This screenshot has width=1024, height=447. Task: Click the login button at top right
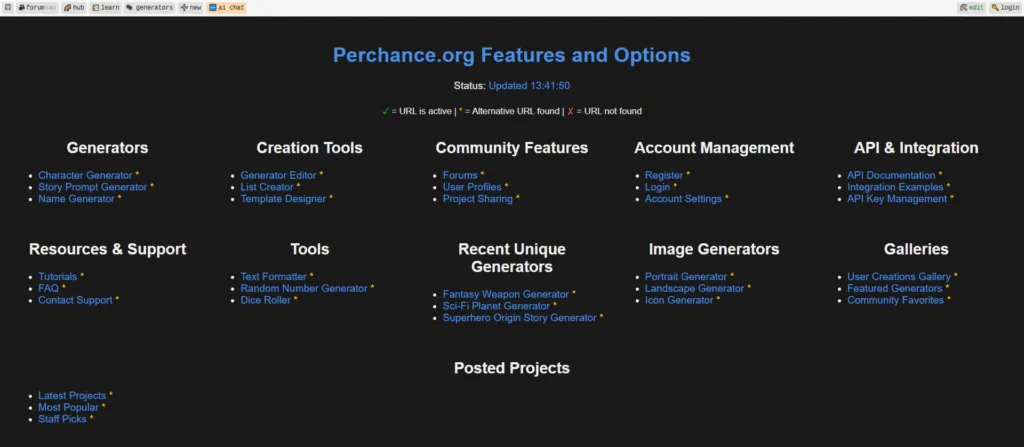[1005, 8]
